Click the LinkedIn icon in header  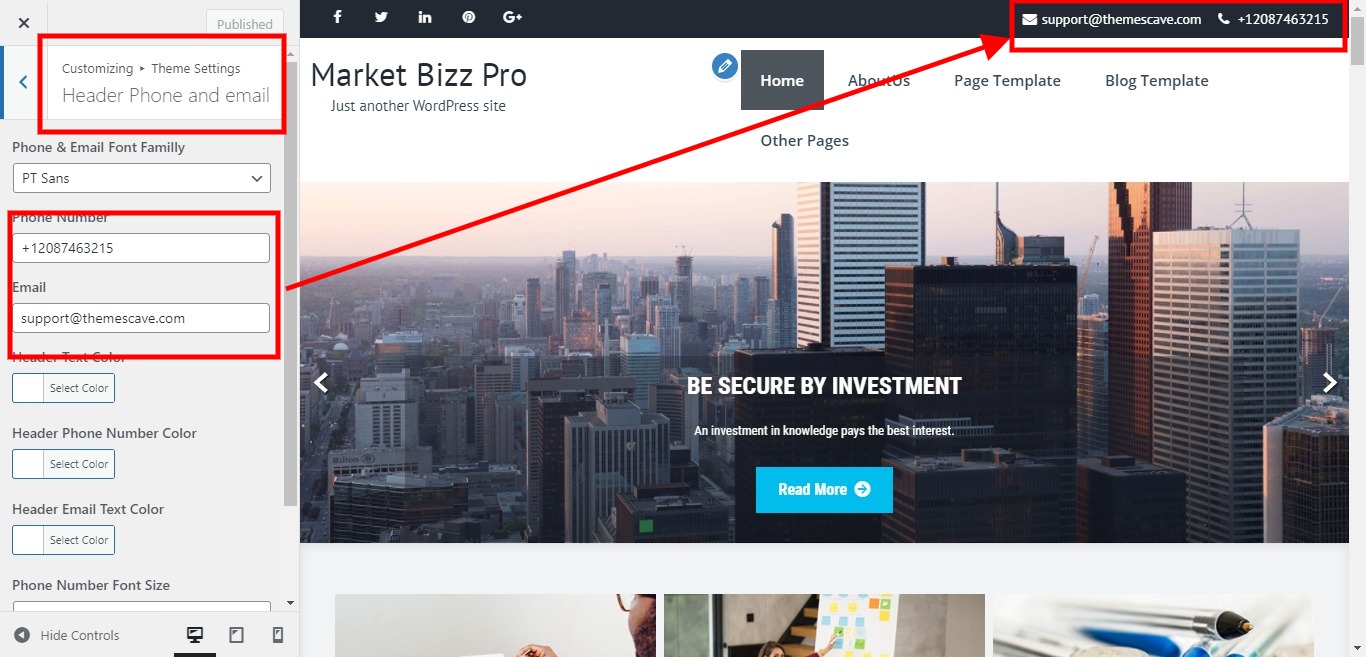point(425,17)
